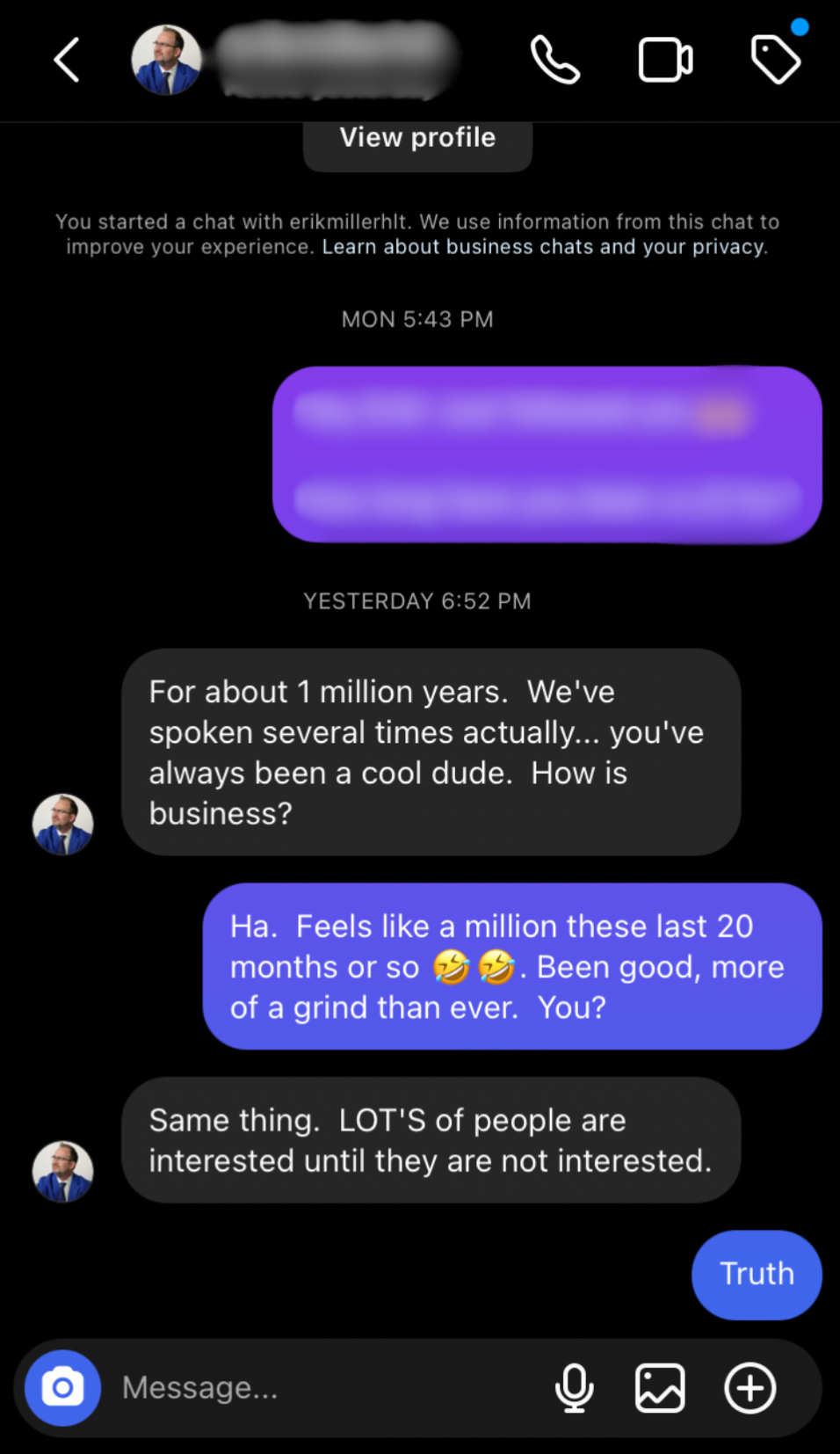Select the 'LOT'S of people are interested' message
The height and width of the screenshot is (1454, 840).
coord(431,1140)
